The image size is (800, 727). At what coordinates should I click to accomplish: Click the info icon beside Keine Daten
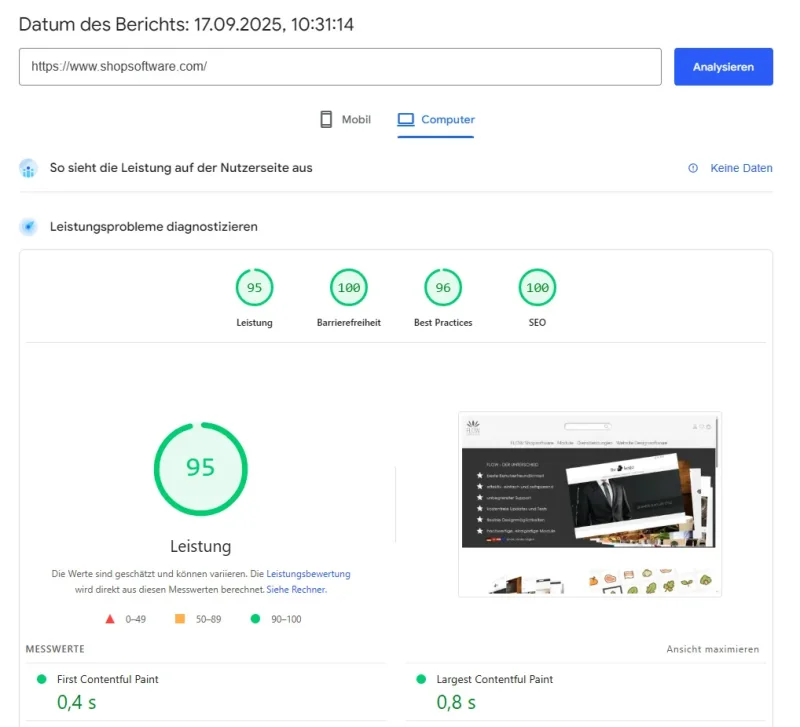(693, 168)
